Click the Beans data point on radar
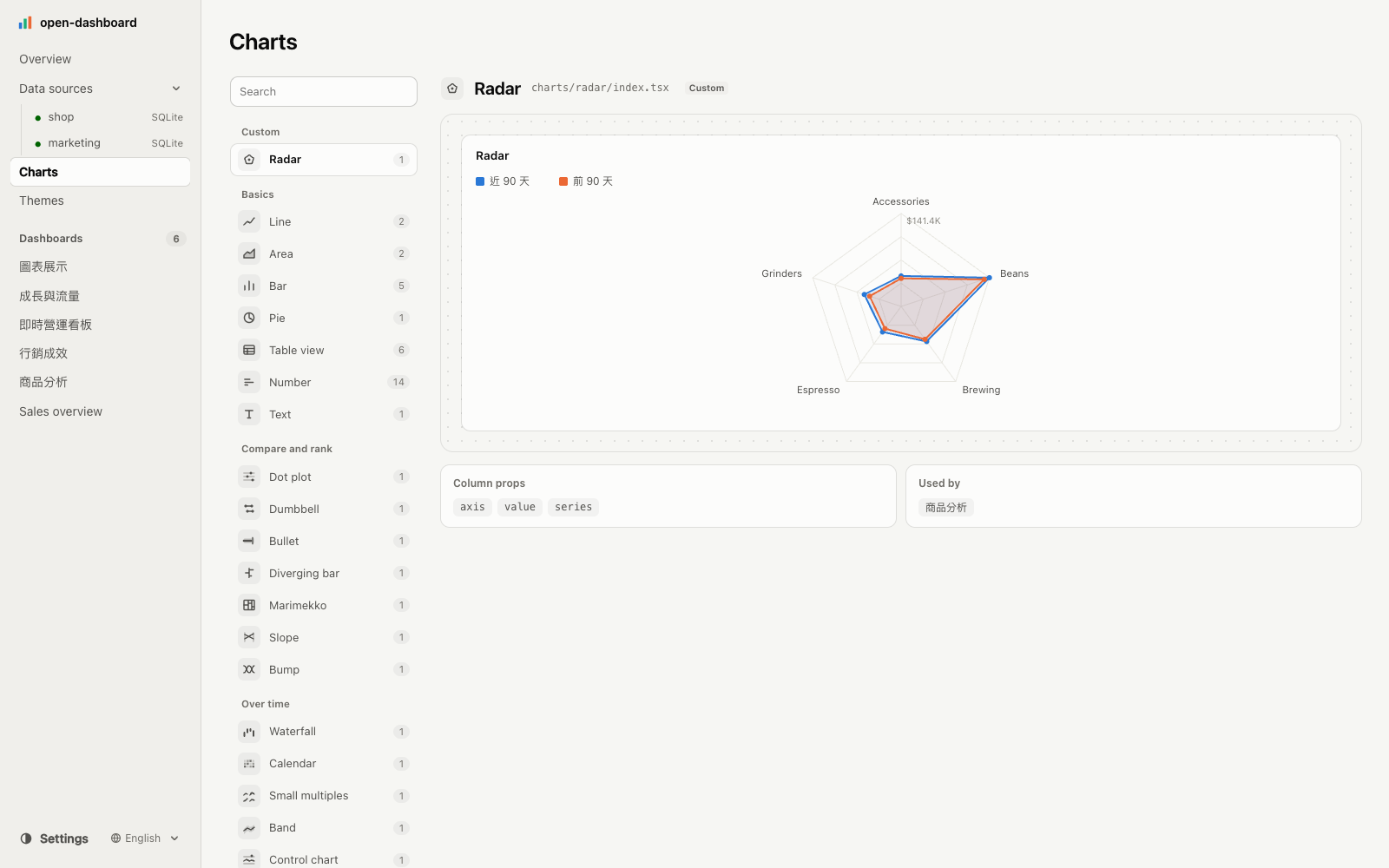Image resolution: width=1389 pixels, height=868 pixels. tap(989, 278)
